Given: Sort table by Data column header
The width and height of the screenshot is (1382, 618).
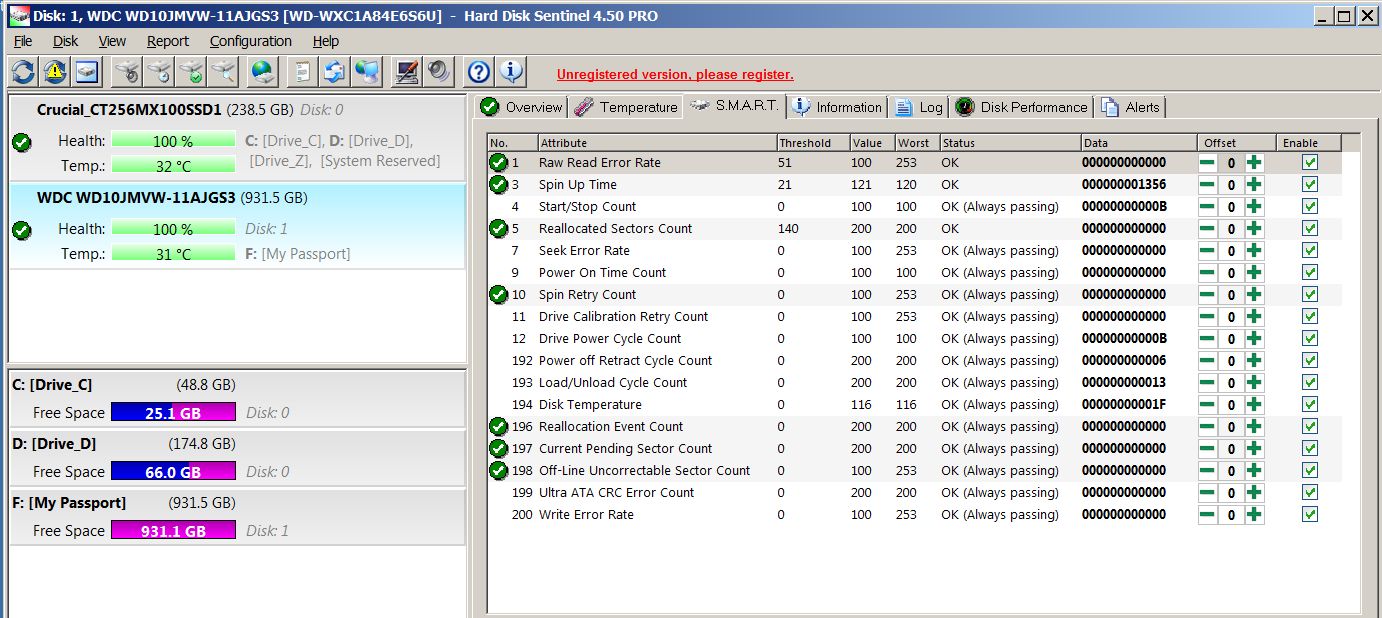Looking at the screenshot, I should click(x=1138, y=143).
